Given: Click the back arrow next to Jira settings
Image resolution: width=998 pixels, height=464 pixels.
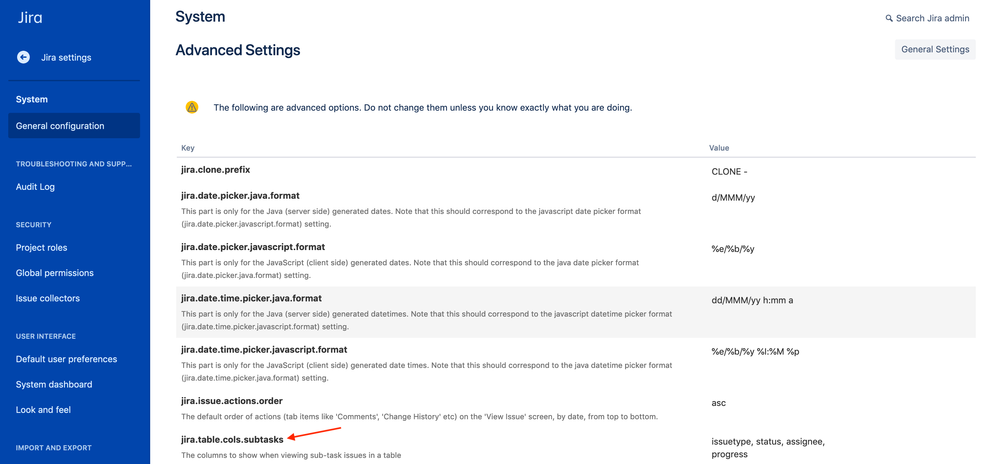Looking at the screenshot, I should coord(24,57).
